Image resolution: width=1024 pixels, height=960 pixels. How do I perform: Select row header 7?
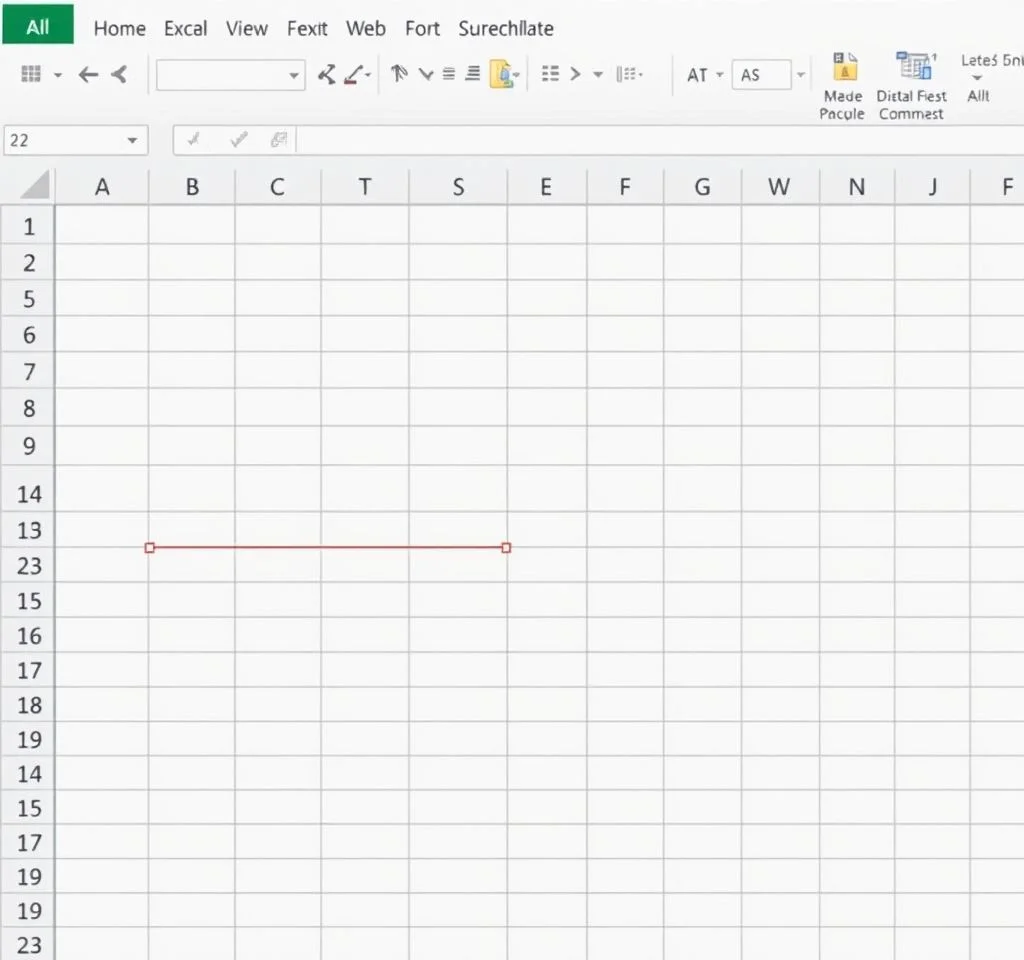point(29,372)
